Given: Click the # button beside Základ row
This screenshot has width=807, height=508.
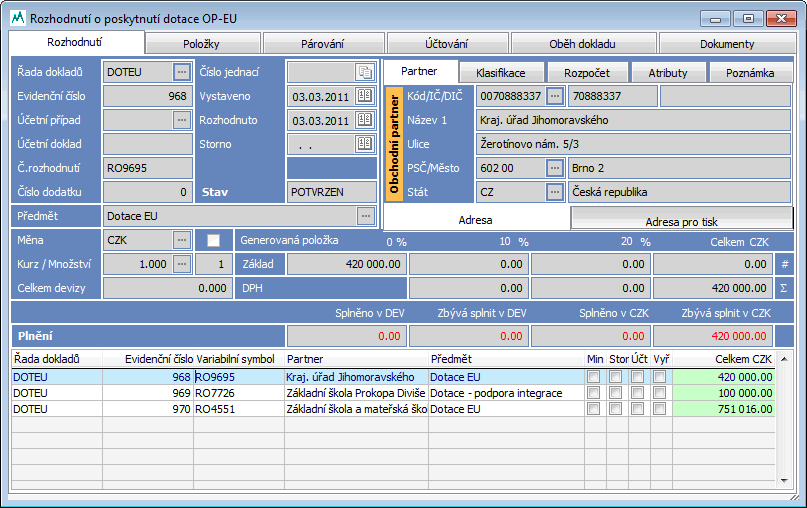Looking at the screenshot, I should (784, 264).
